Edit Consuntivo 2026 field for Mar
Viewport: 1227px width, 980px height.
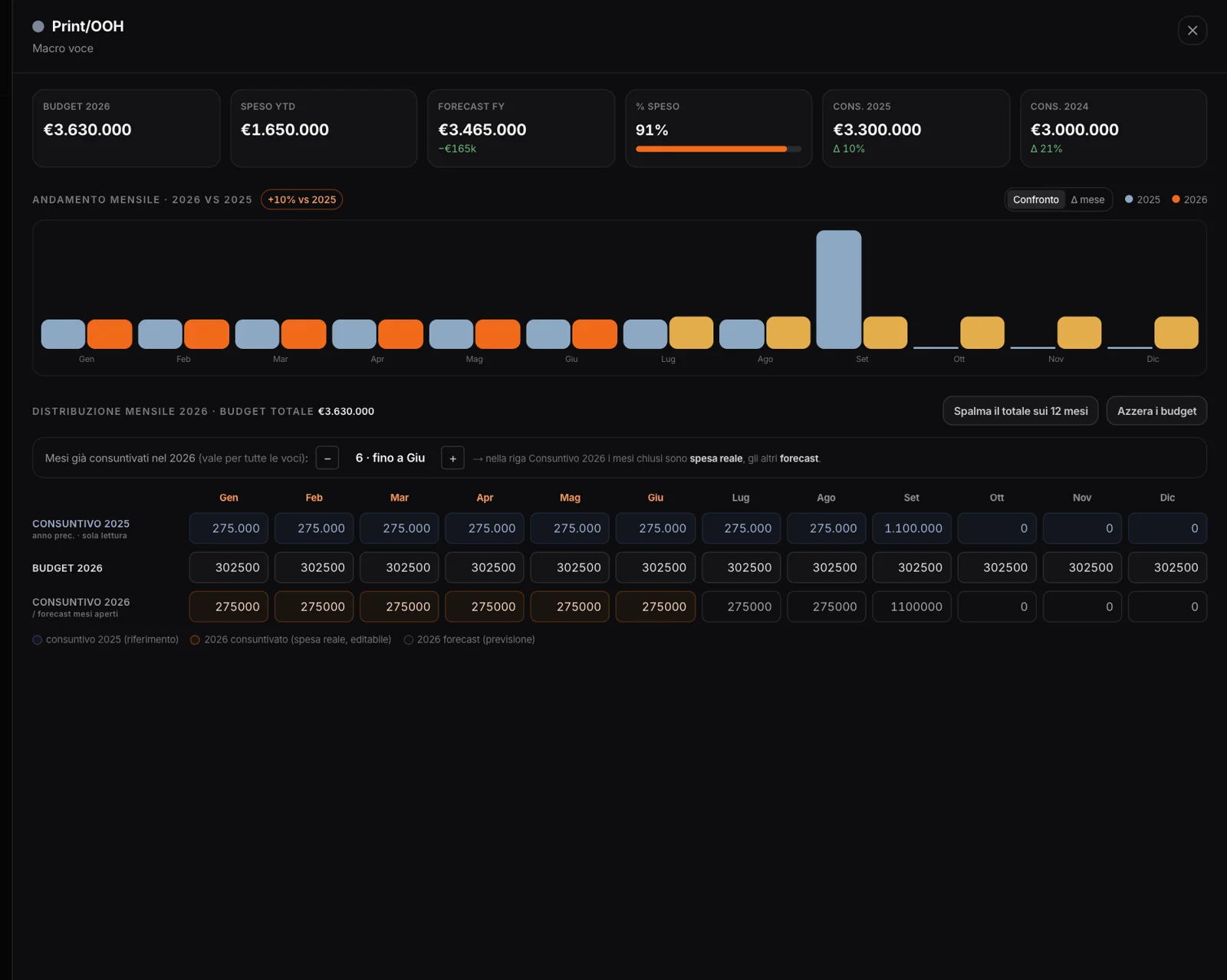[x=400, y=607]
